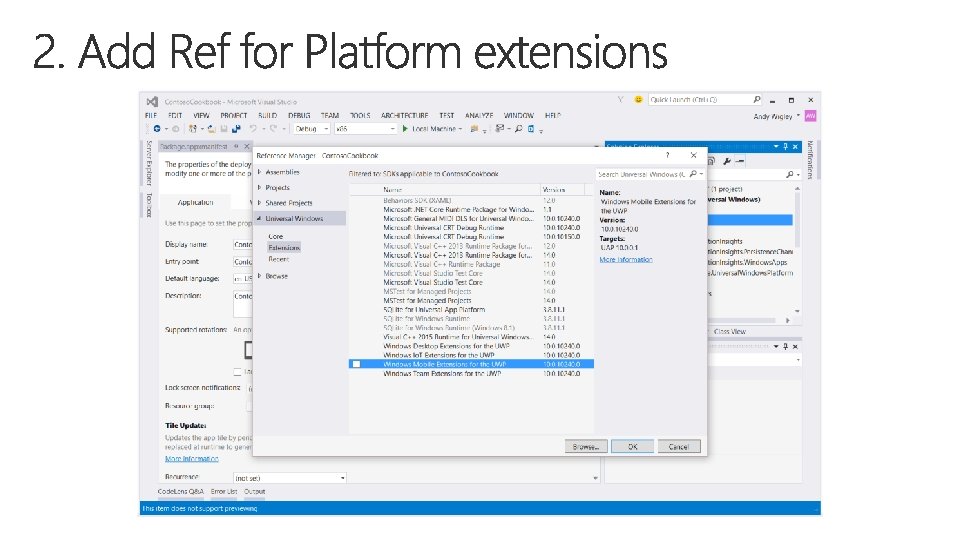
Task: Expand the Projects node in Reference Manager
Action: pyautogui.click(x=260, y=187)
